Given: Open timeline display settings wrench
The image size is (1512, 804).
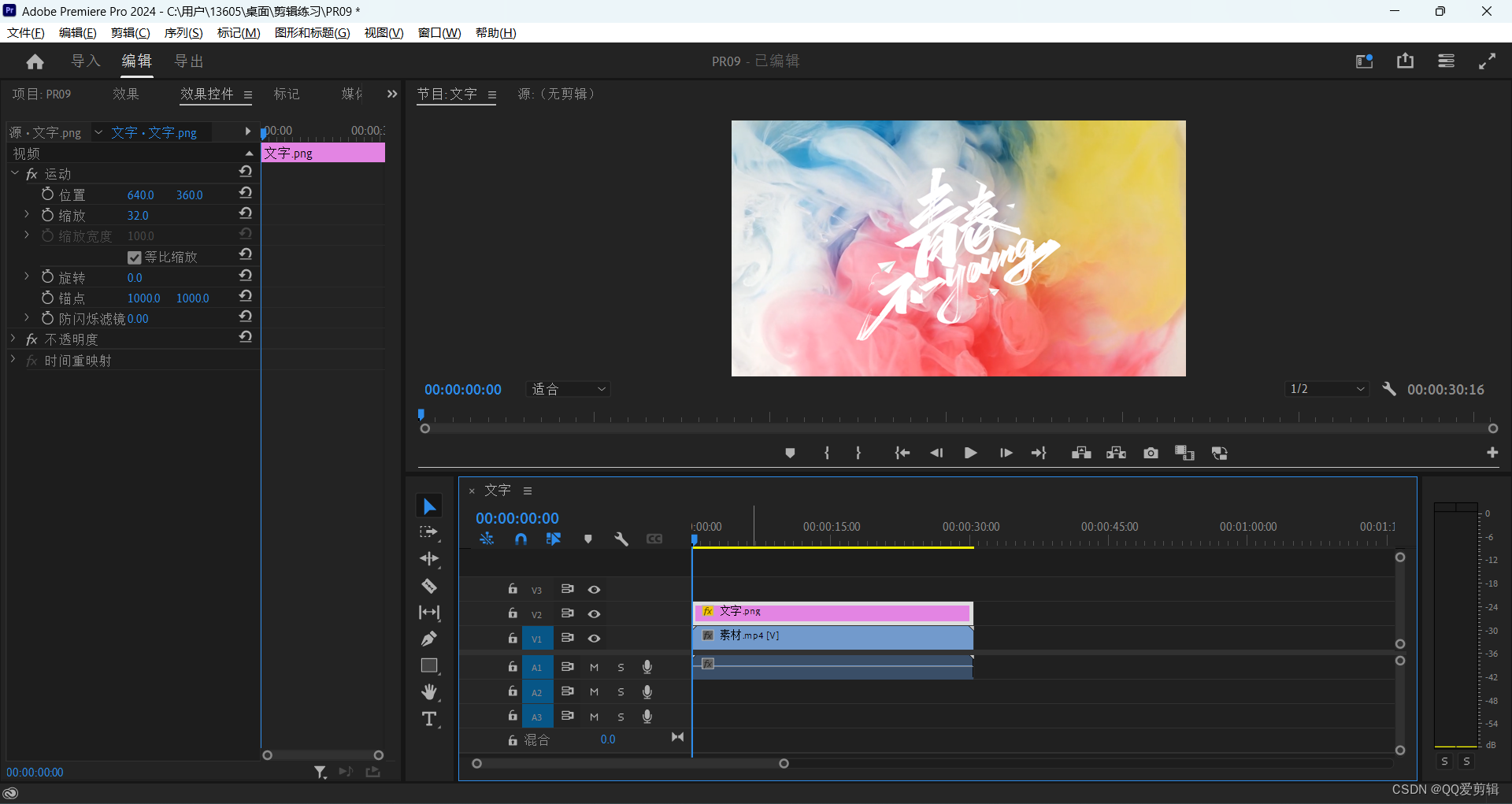Looking at the screenshot, I should (x=621, y=539).
